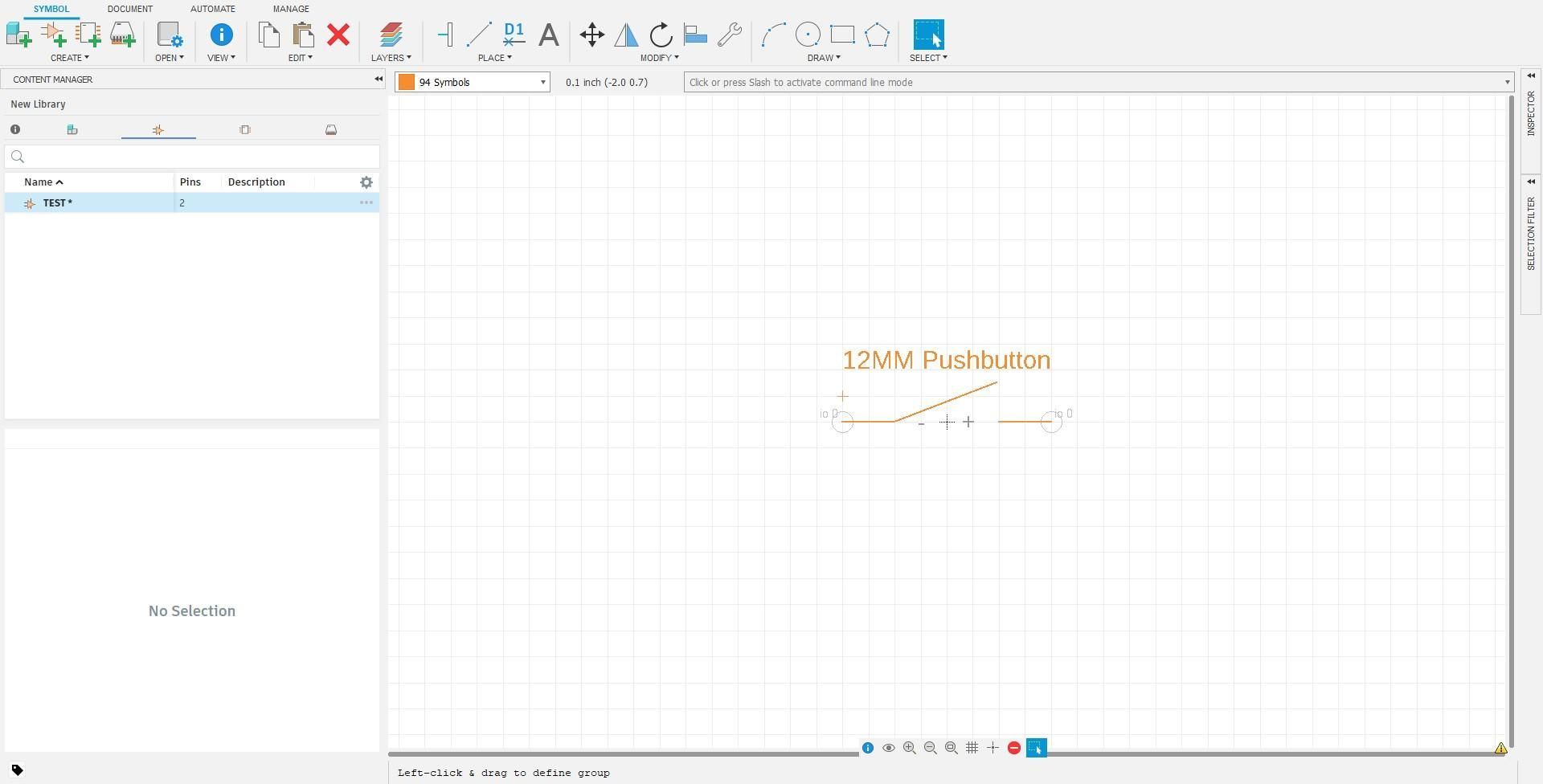Screen dimensions: 1543x784
Task: Select the Mirror tool
Action: 627,35
